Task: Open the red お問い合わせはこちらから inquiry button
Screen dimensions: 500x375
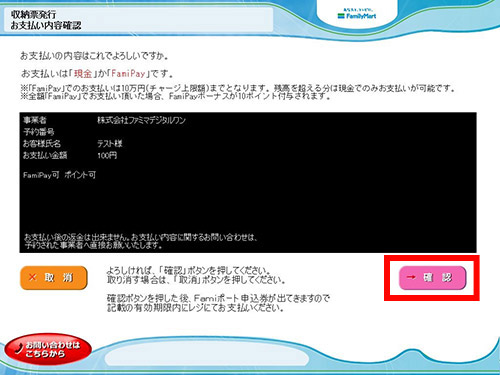Action: click(x=48, y=349)
